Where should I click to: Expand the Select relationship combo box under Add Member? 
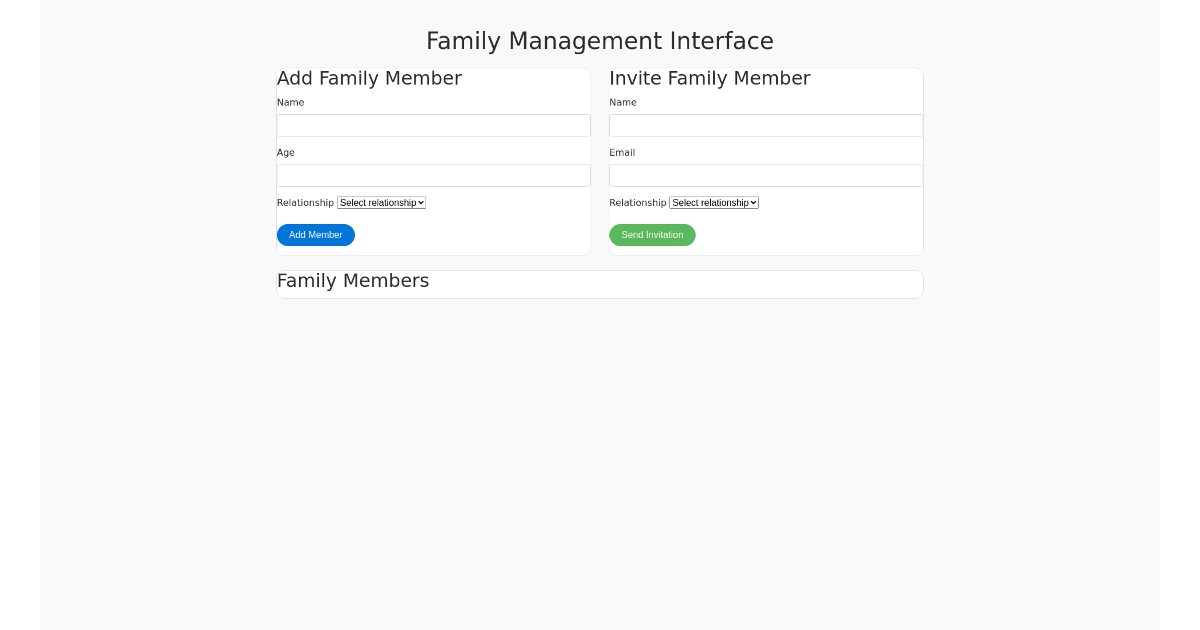click(x=381, y=202)
